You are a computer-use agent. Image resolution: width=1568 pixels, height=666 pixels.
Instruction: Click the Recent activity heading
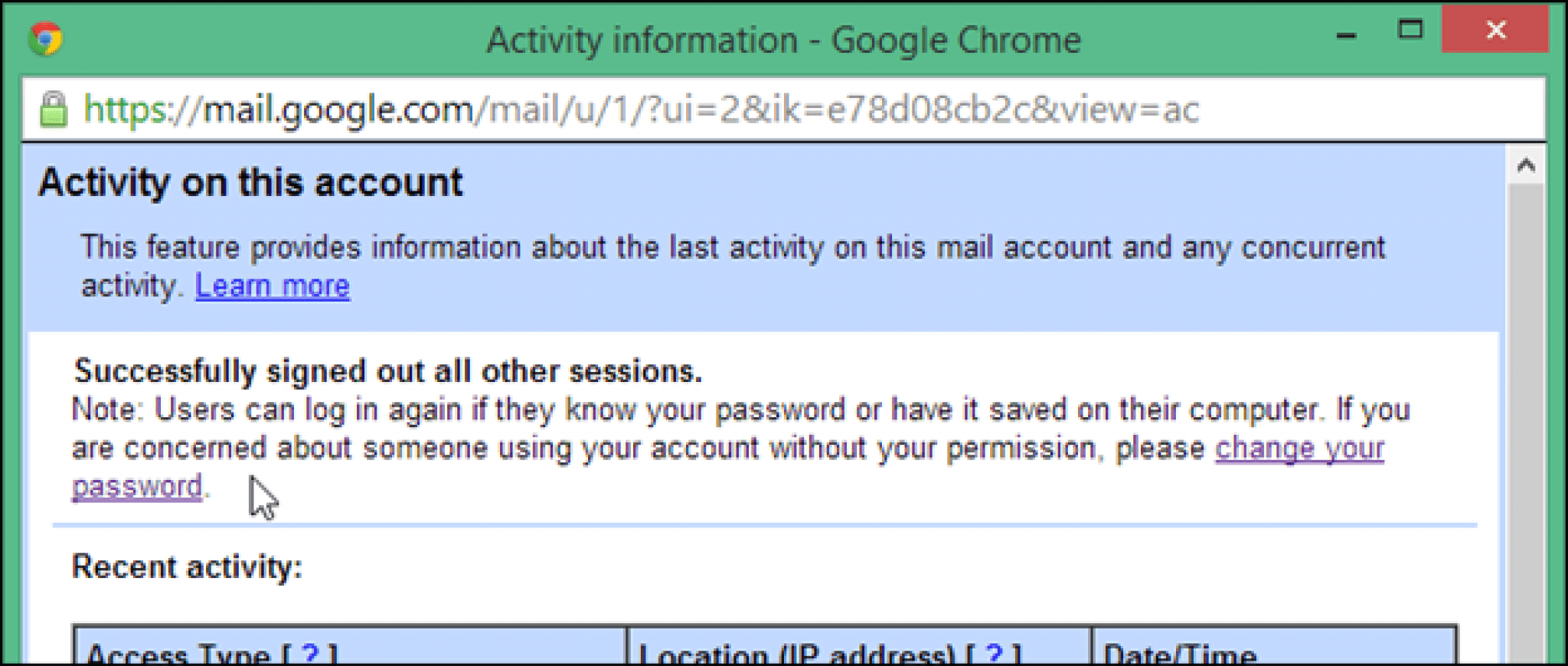pyautogui.click(x=187, y=567)
